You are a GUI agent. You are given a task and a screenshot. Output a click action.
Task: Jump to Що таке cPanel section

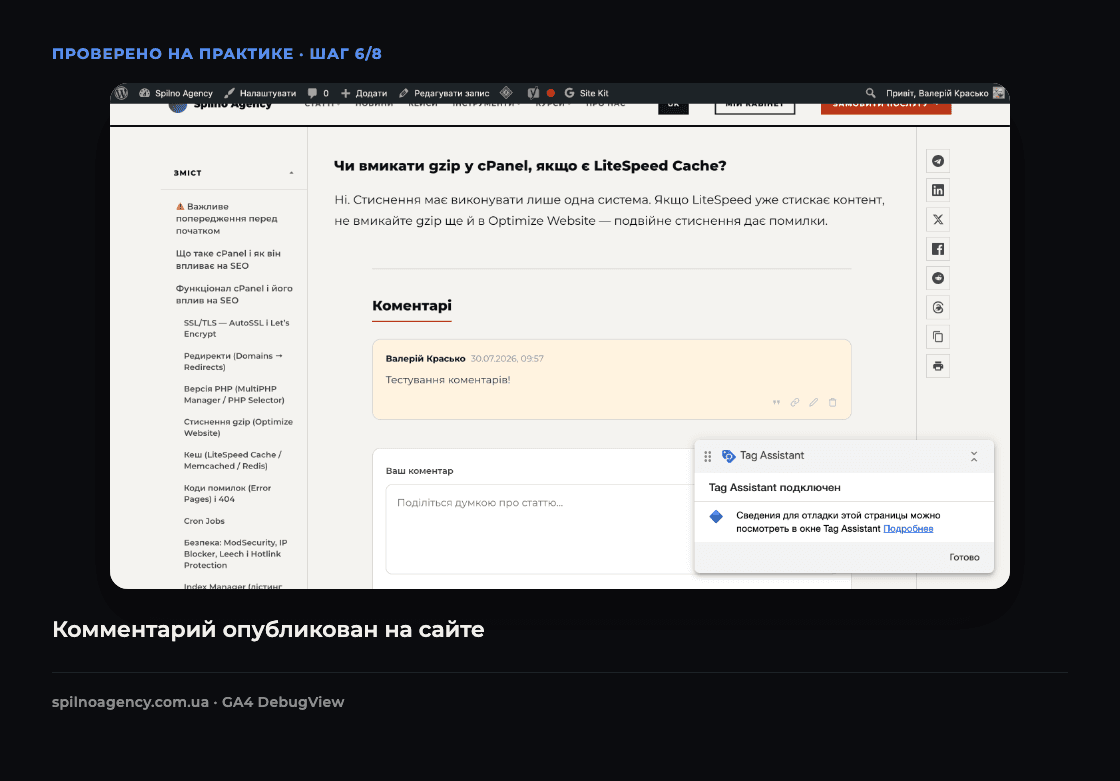coord(228,259)
